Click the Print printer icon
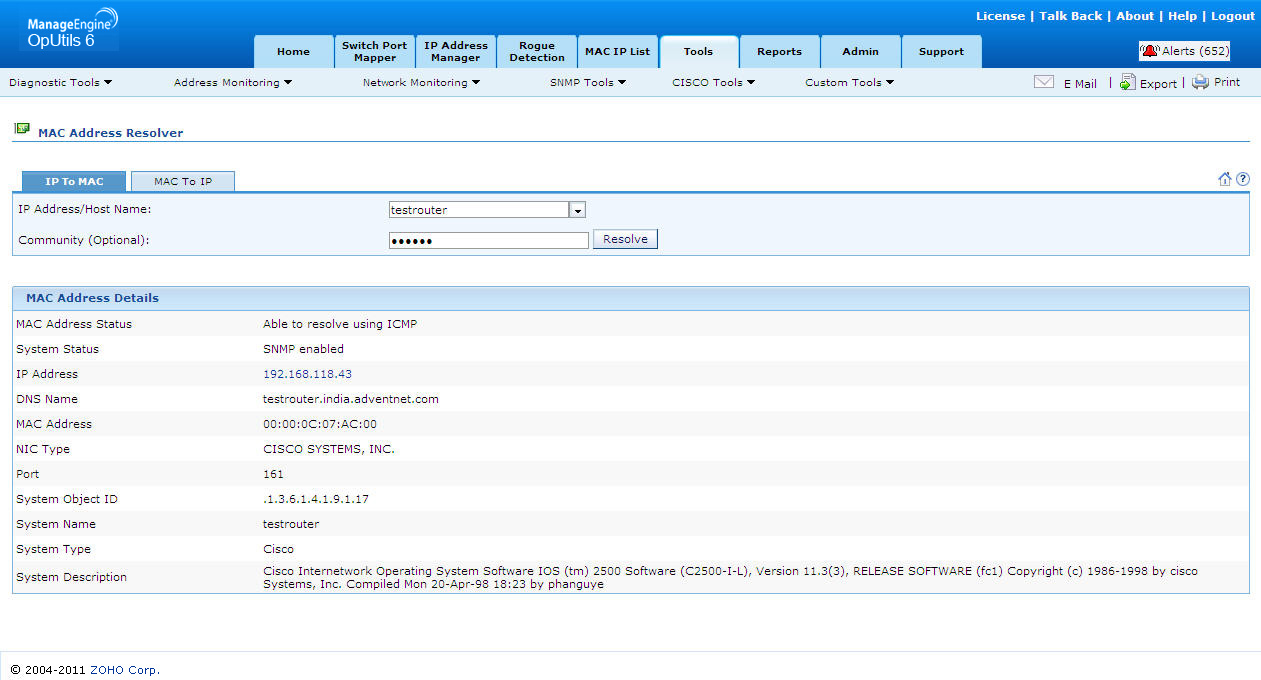1261x680 pixels. click(x=1200, y=82)
